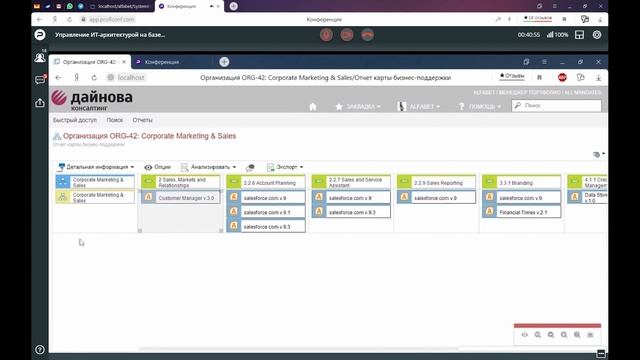
Task: Click third magnifier icon in zoom panel
Action: pos(564,335)
